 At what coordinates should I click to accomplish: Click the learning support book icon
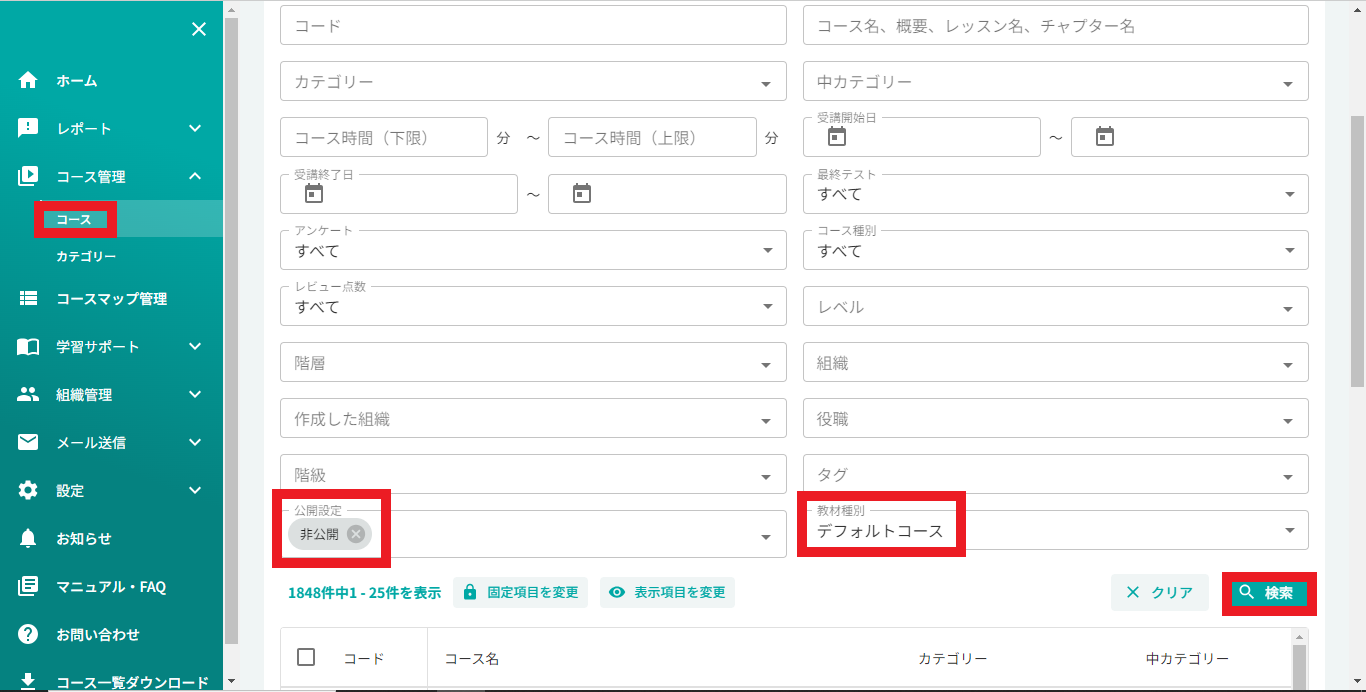coord(28,346)
